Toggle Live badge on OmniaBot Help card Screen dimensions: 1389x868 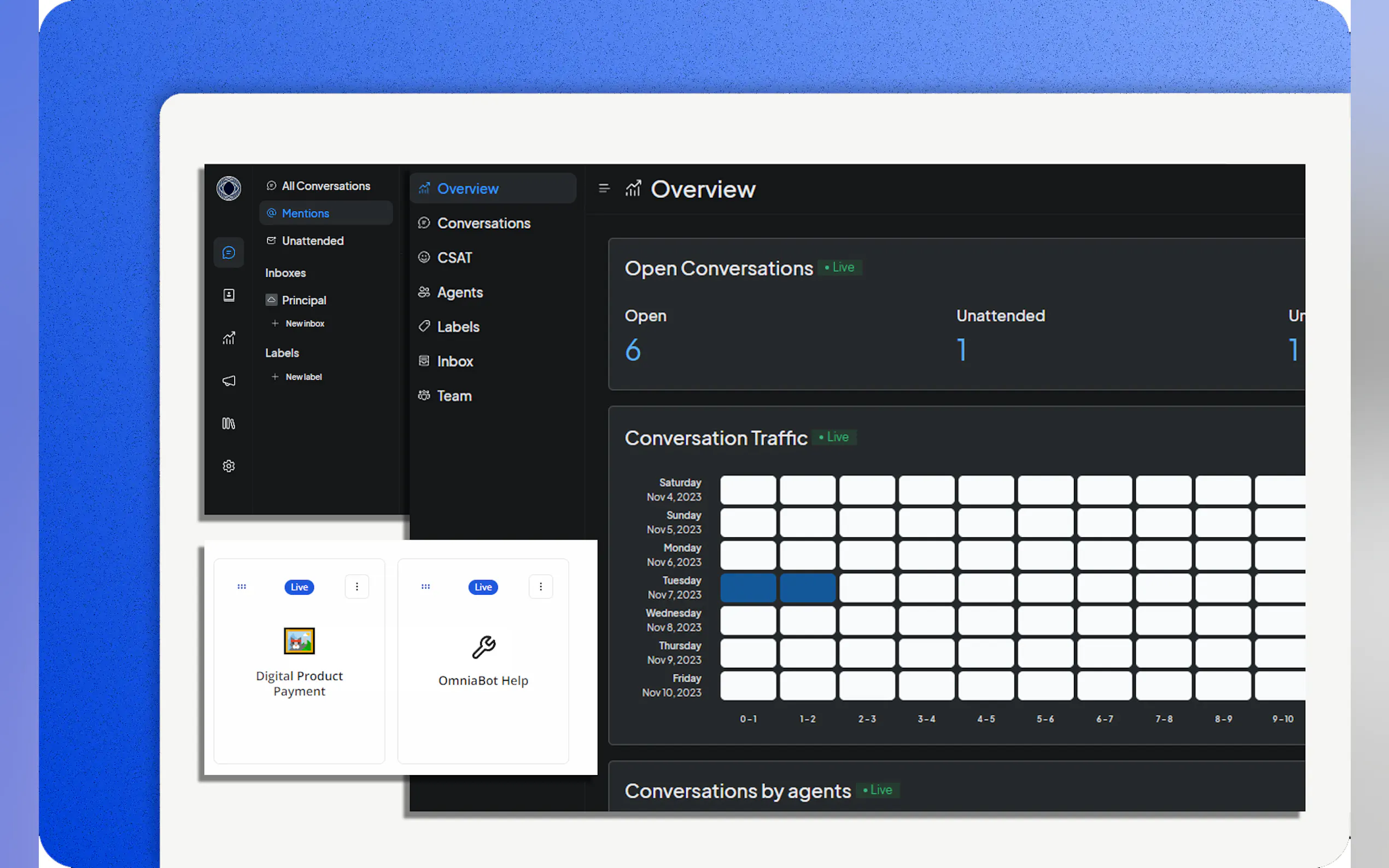coord(483,587)
